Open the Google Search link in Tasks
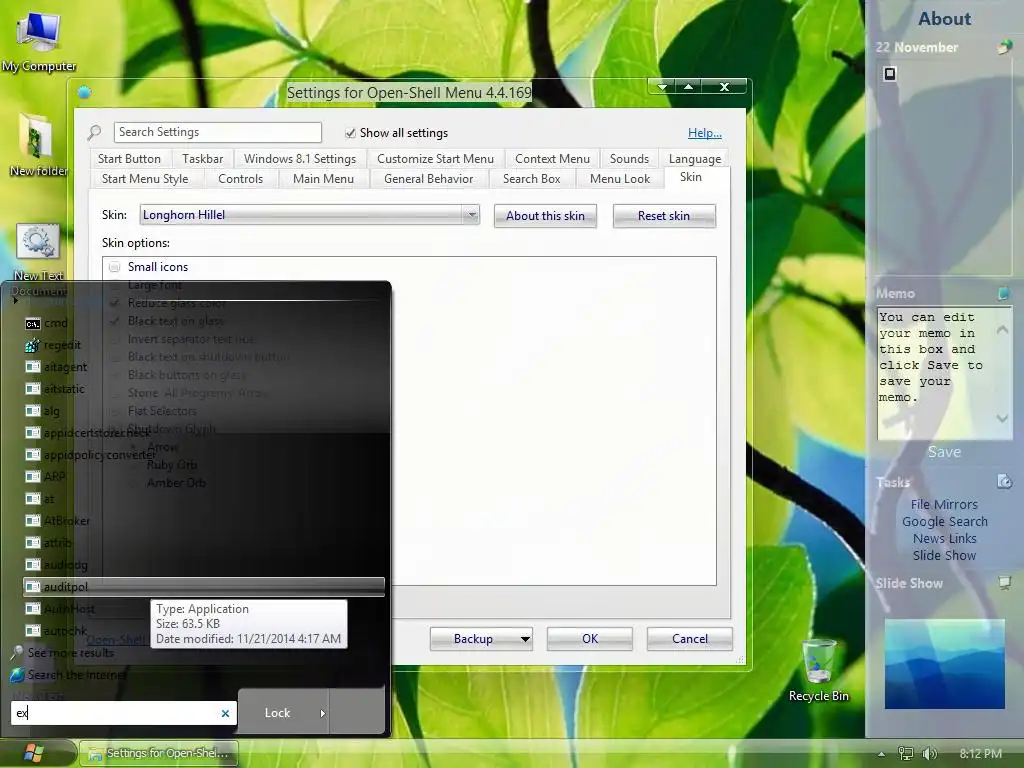 pos(944,522)
